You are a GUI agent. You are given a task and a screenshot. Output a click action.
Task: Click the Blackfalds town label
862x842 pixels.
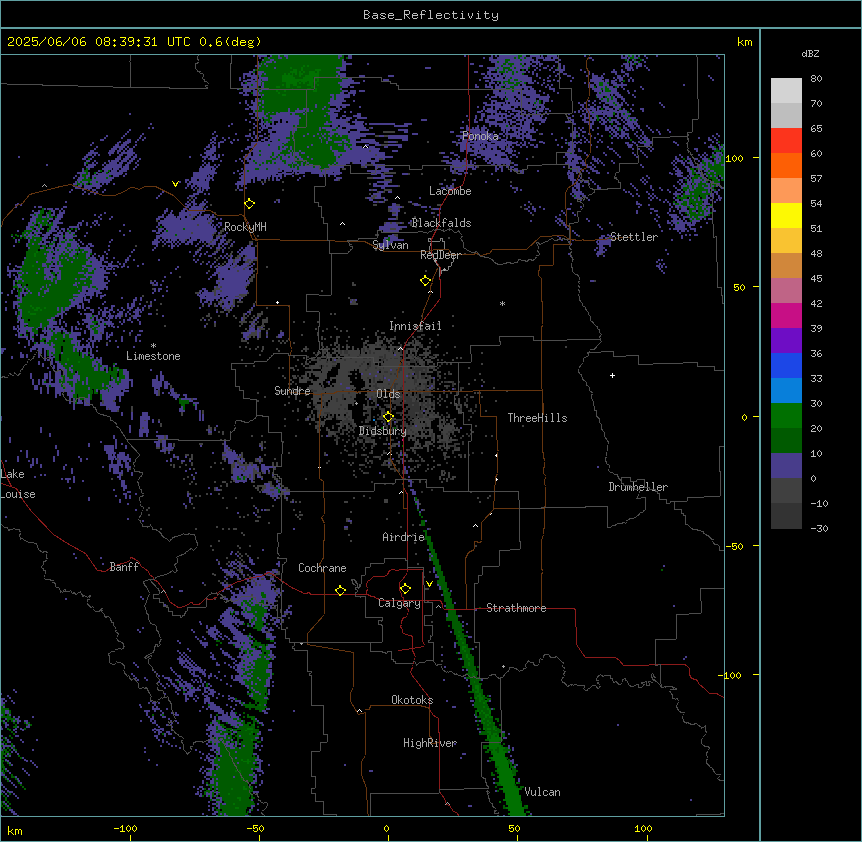[x=441, y=223]
